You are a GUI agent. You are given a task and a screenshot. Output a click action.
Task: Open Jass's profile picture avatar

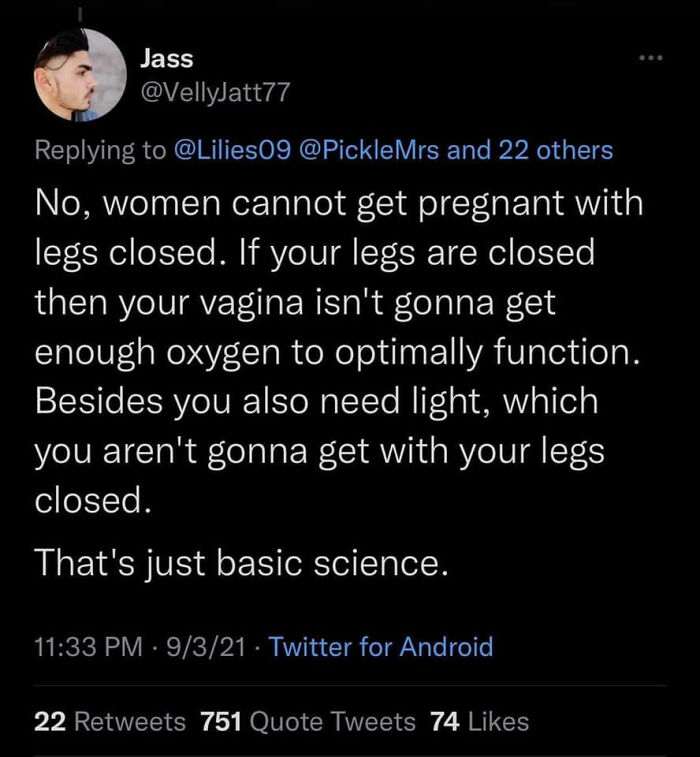[x=80, y=74]
